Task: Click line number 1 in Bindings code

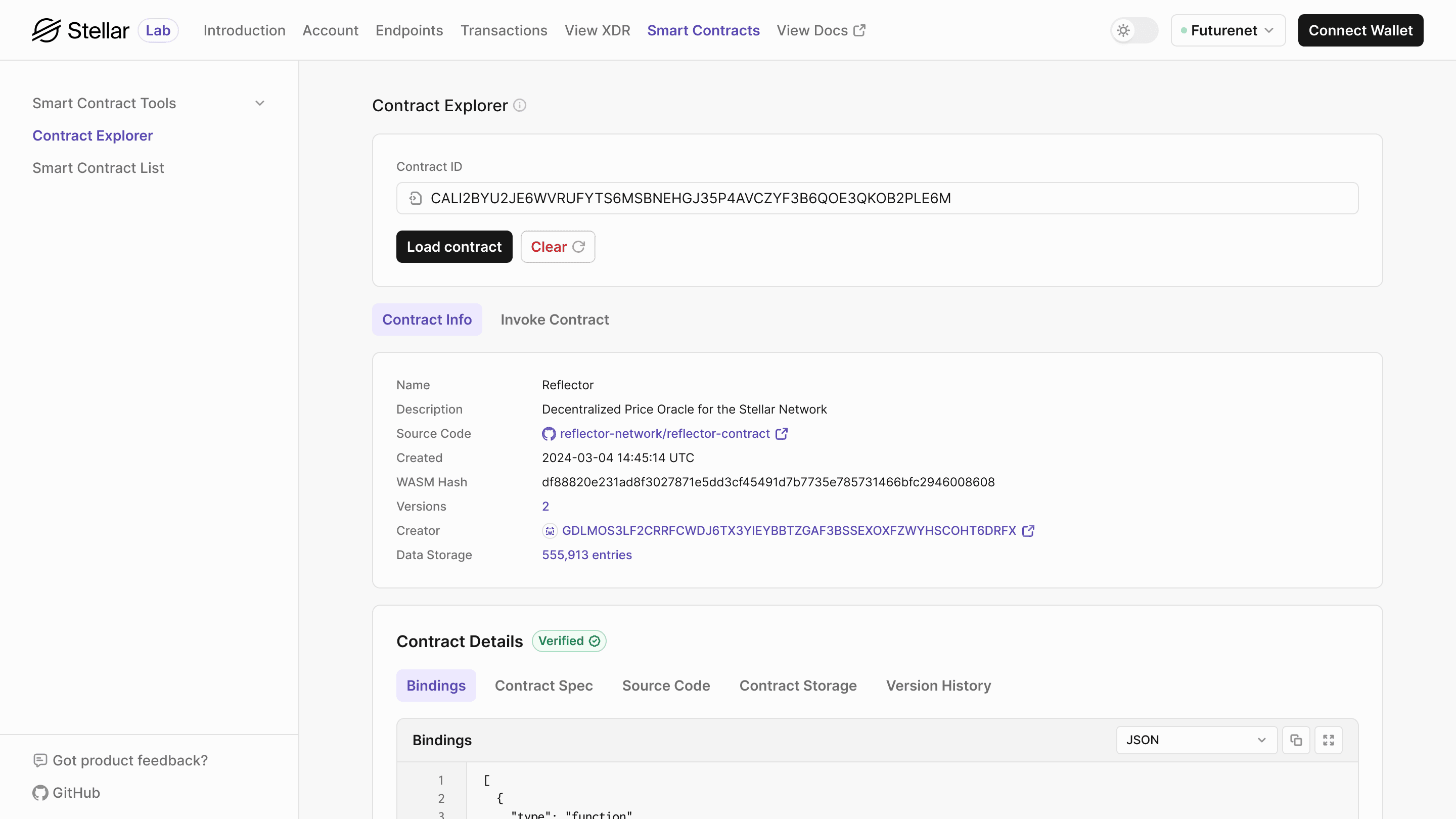Action: pyautogui.click(x=440, y=780)
